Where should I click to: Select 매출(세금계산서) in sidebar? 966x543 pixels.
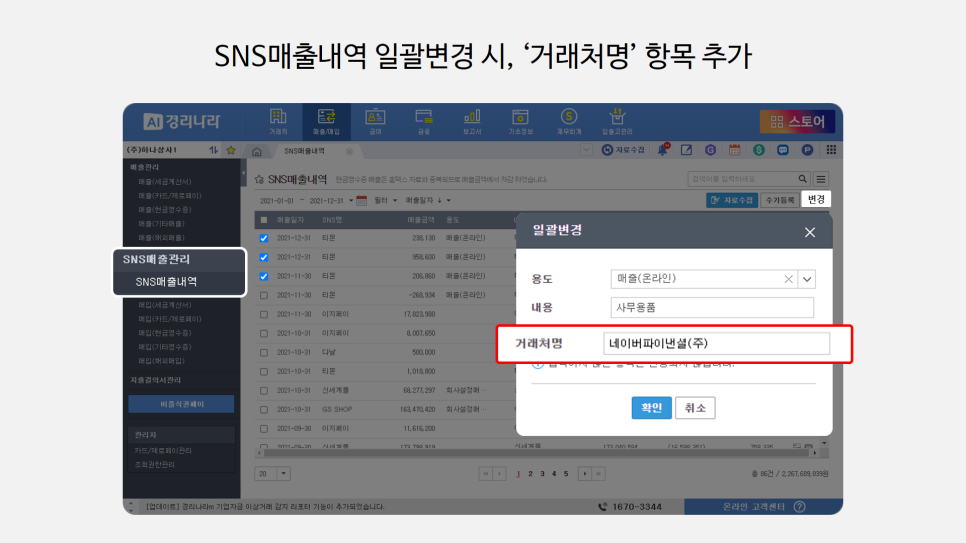pos(164,182)
